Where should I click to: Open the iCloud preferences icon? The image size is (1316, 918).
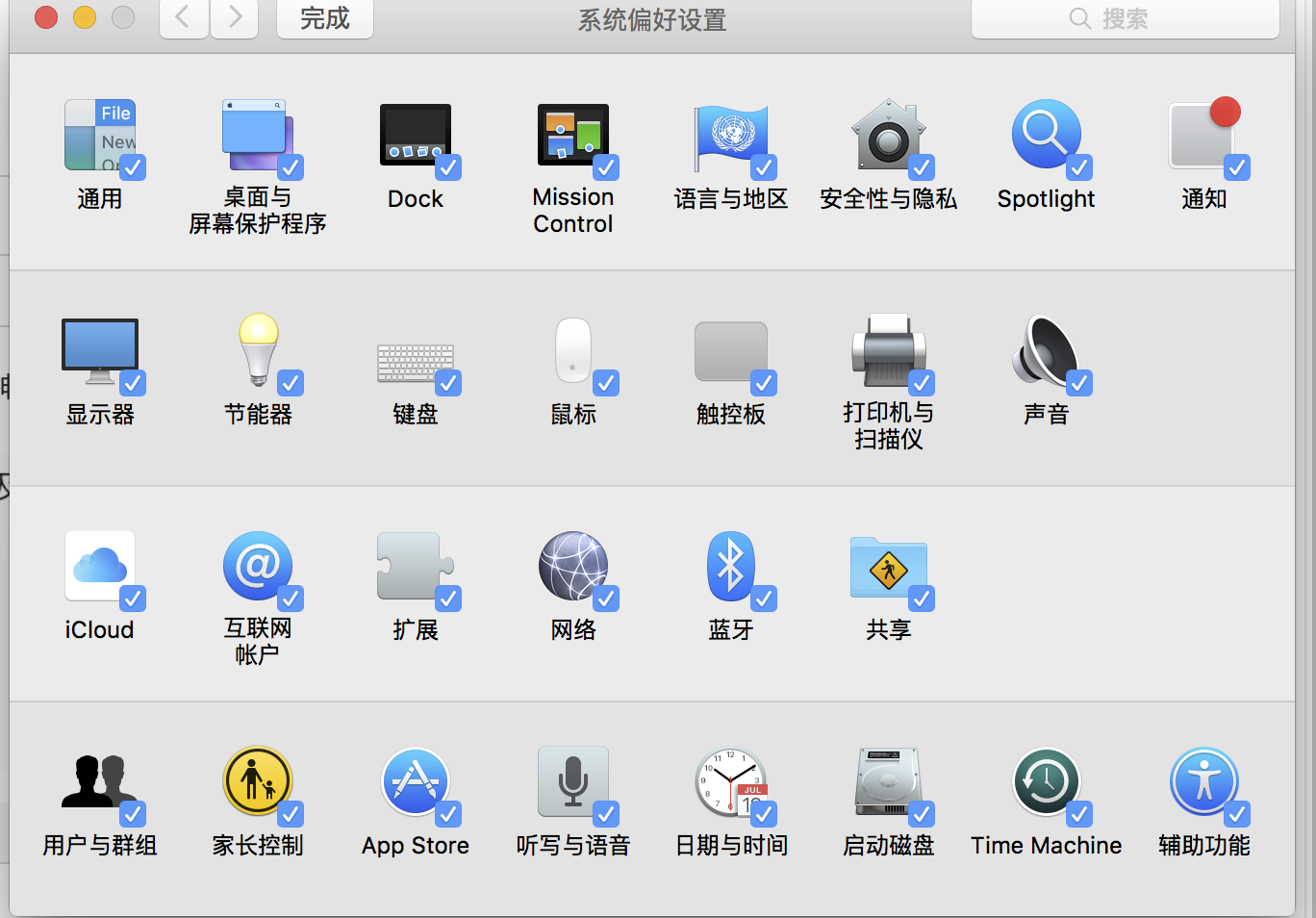(99, 567)
